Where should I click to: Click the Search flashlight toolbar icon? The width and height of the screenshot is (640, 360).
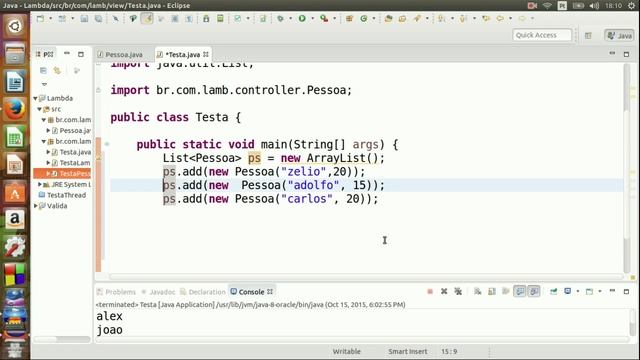[417, 18]
